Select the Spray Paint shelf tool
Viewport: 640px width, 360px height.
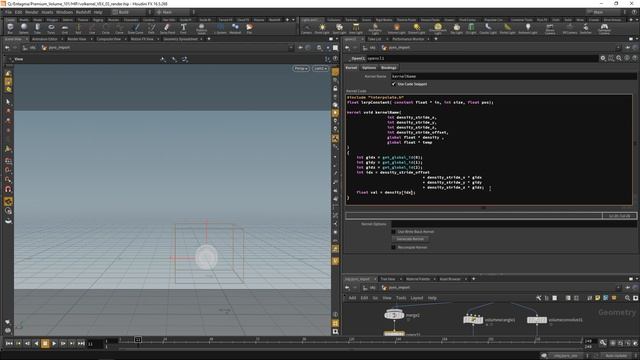167,29
